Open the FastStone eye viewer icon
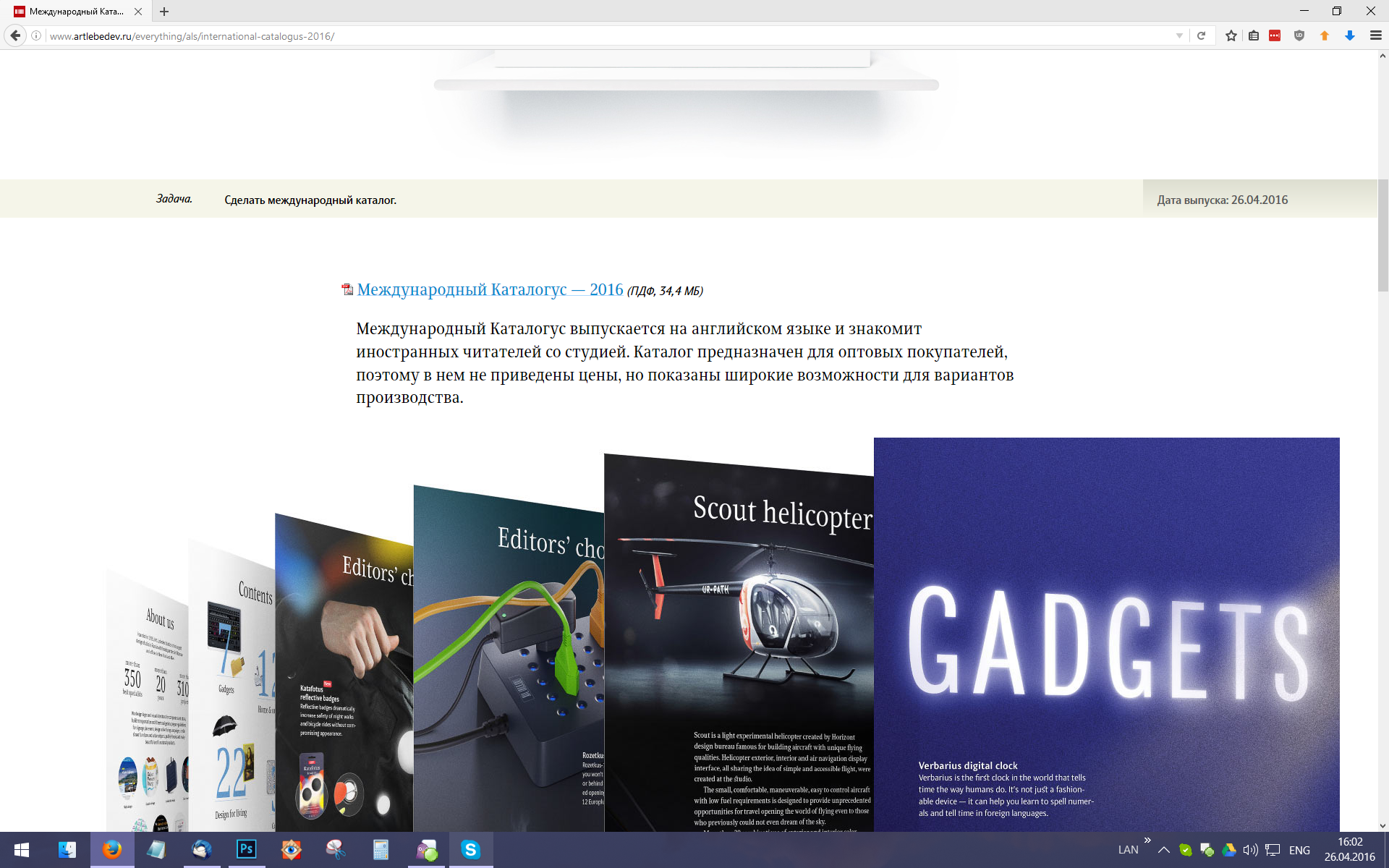 pyautogui.click(x=292, y=850)
